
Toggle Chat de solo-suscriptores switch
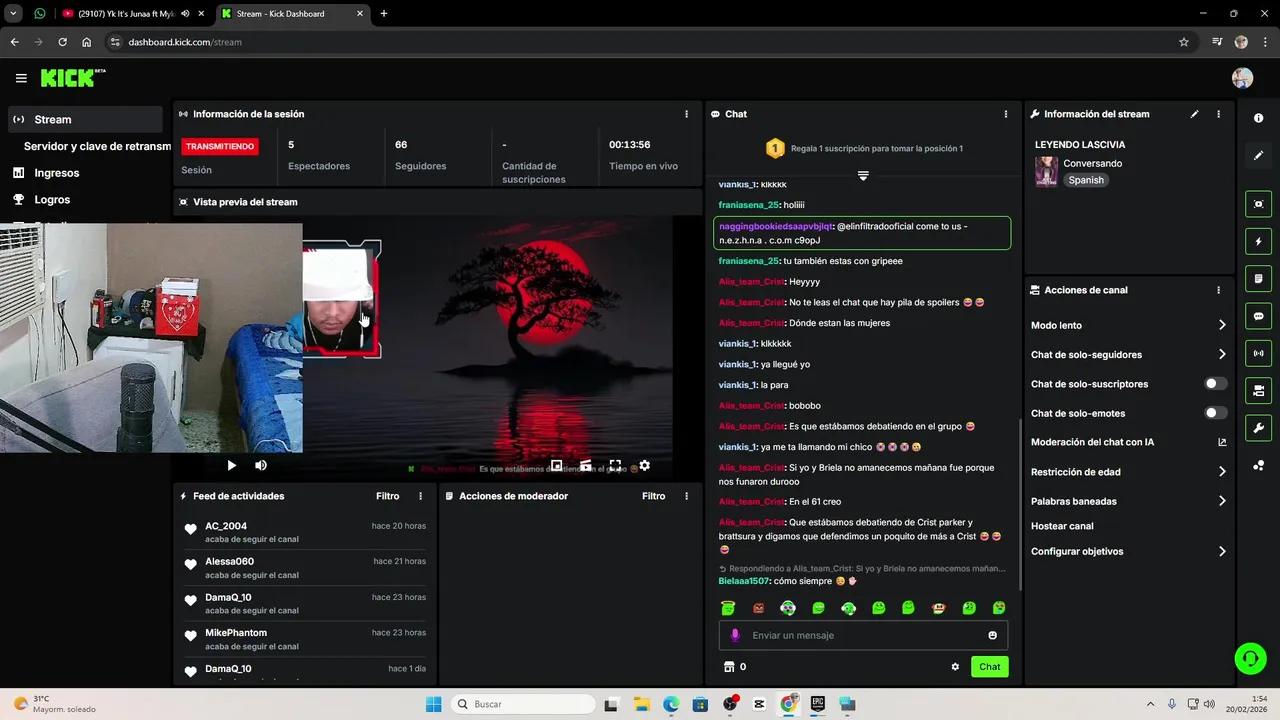(x=1216, y=384)
